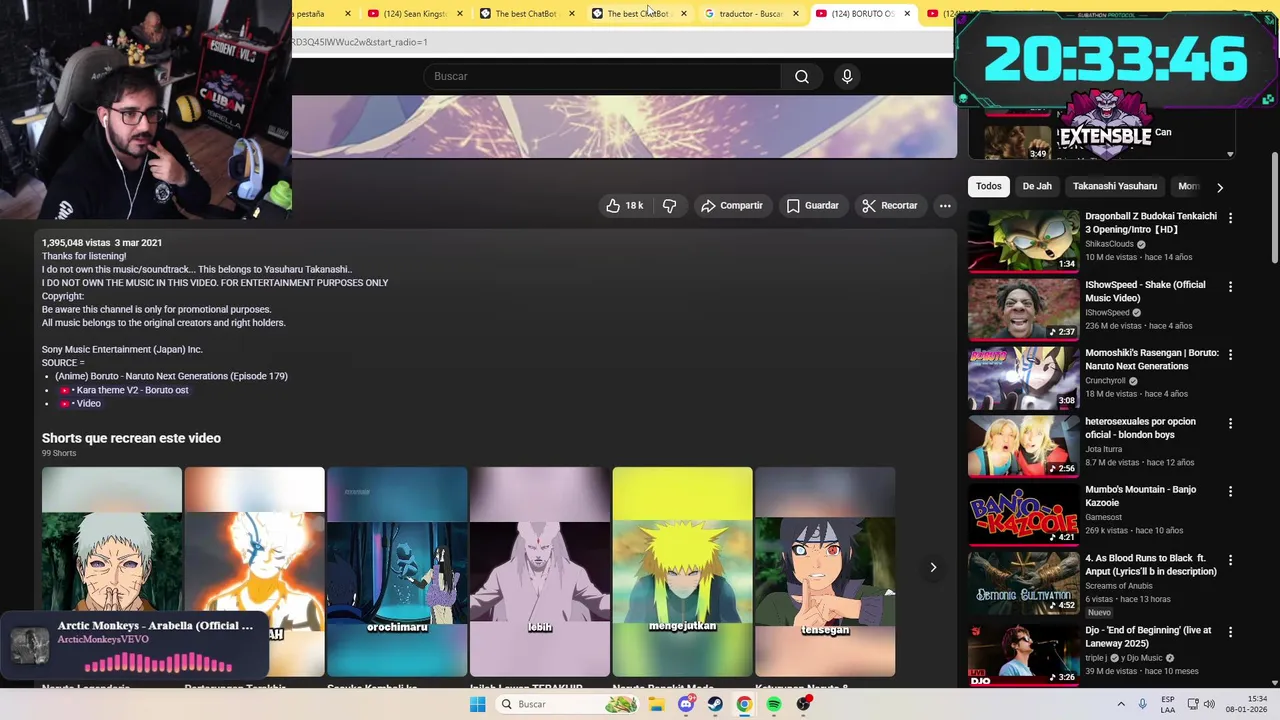Open Dragonball Z Budokai Tenkaichi 3 thumbnail

coord(1023,241)
